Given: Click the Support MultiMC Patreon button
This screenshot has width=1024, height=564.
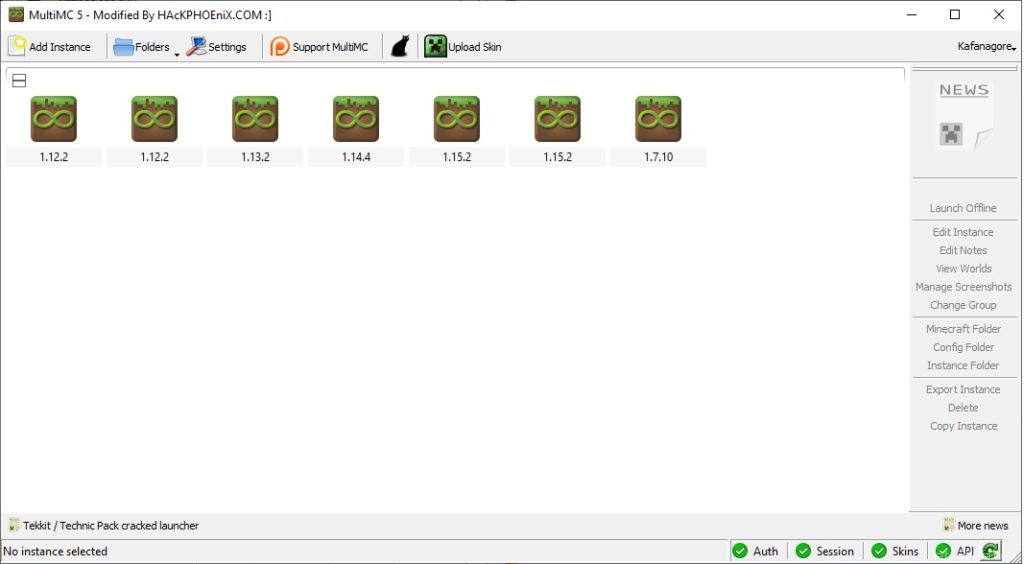Looking at the screenshot, I should [x=319, y=47].
